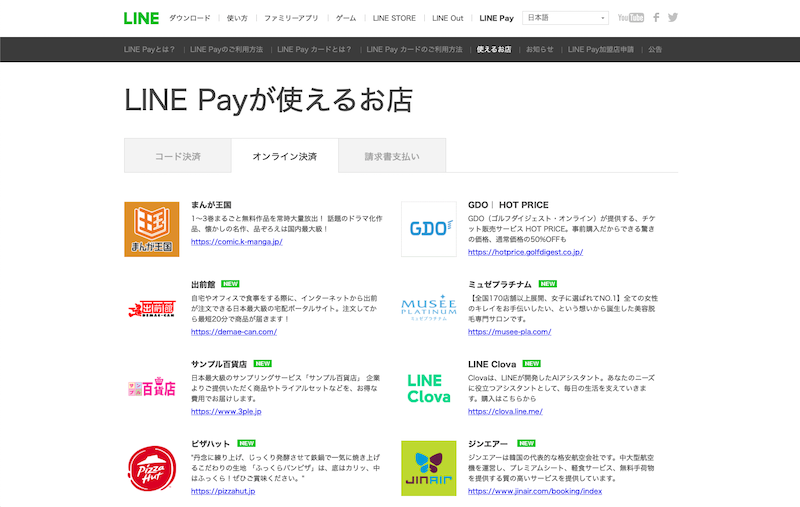The height and width of the screenshot is (507, 800).
Task: Open the comic.k-manga.jp link
Action: pos(236,242)
